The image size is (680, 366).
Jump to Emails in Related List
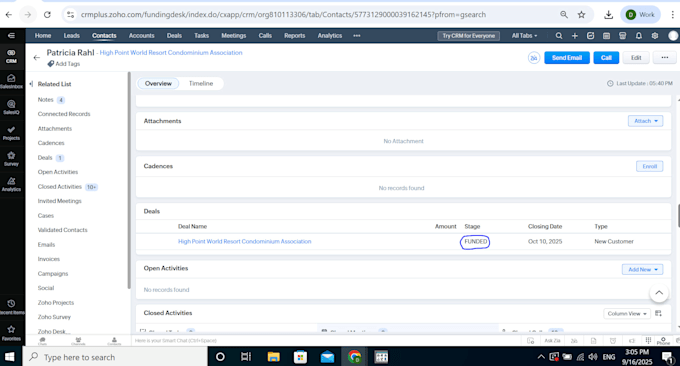coord(46,245)
